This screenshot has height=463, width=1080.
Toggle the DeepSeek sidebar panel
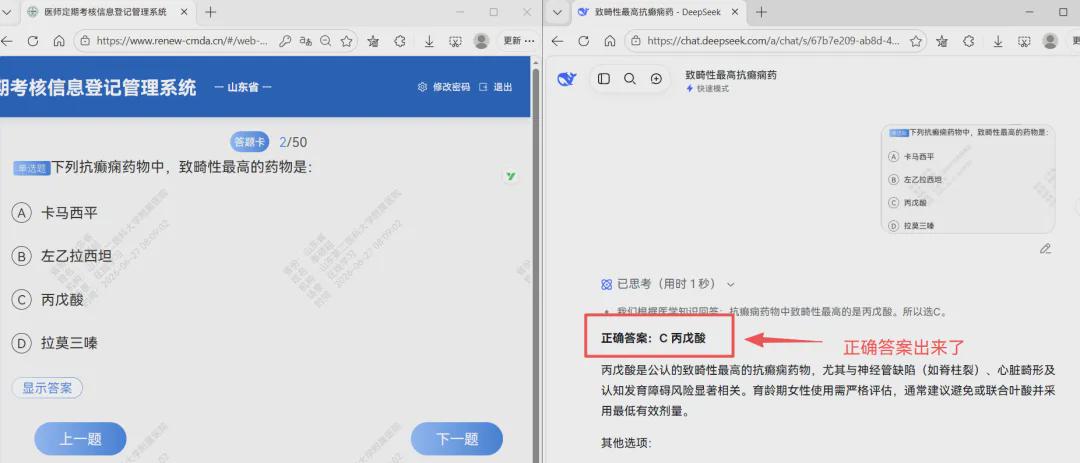pos(604,79)
